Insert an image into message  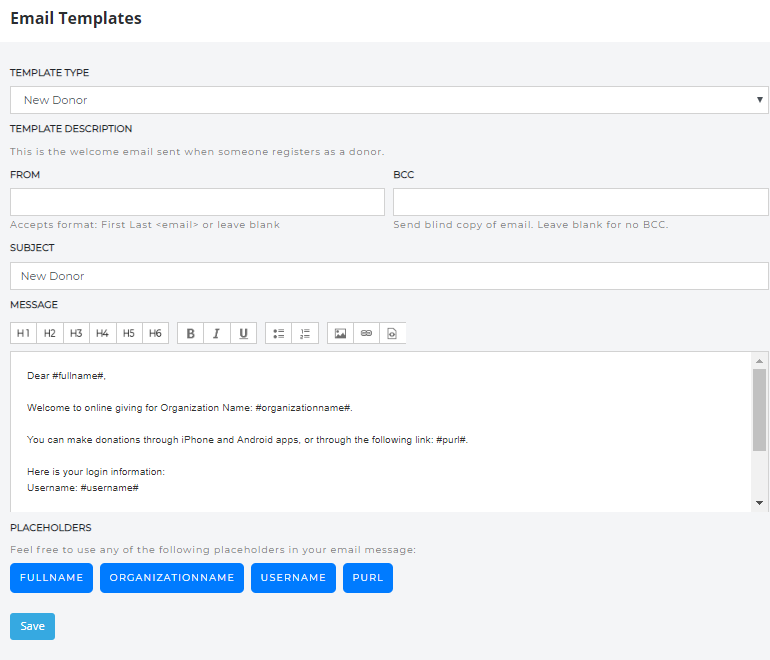point(340,333)
